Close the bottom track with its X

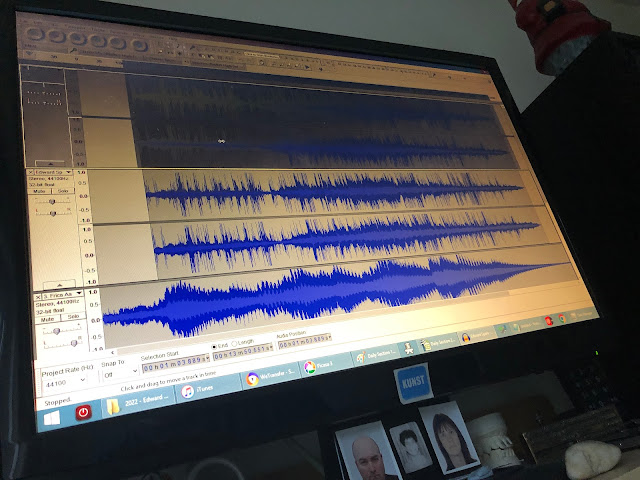[x=38, y=297]
